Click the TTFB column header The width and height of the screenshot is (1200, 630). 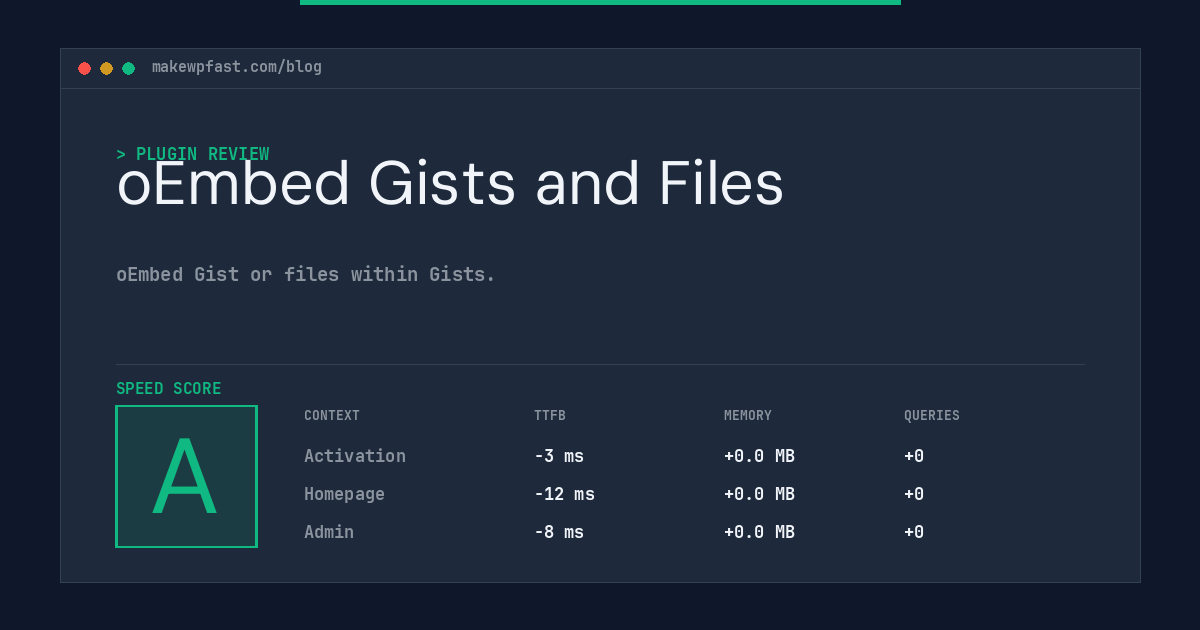[x=550, y=415]
